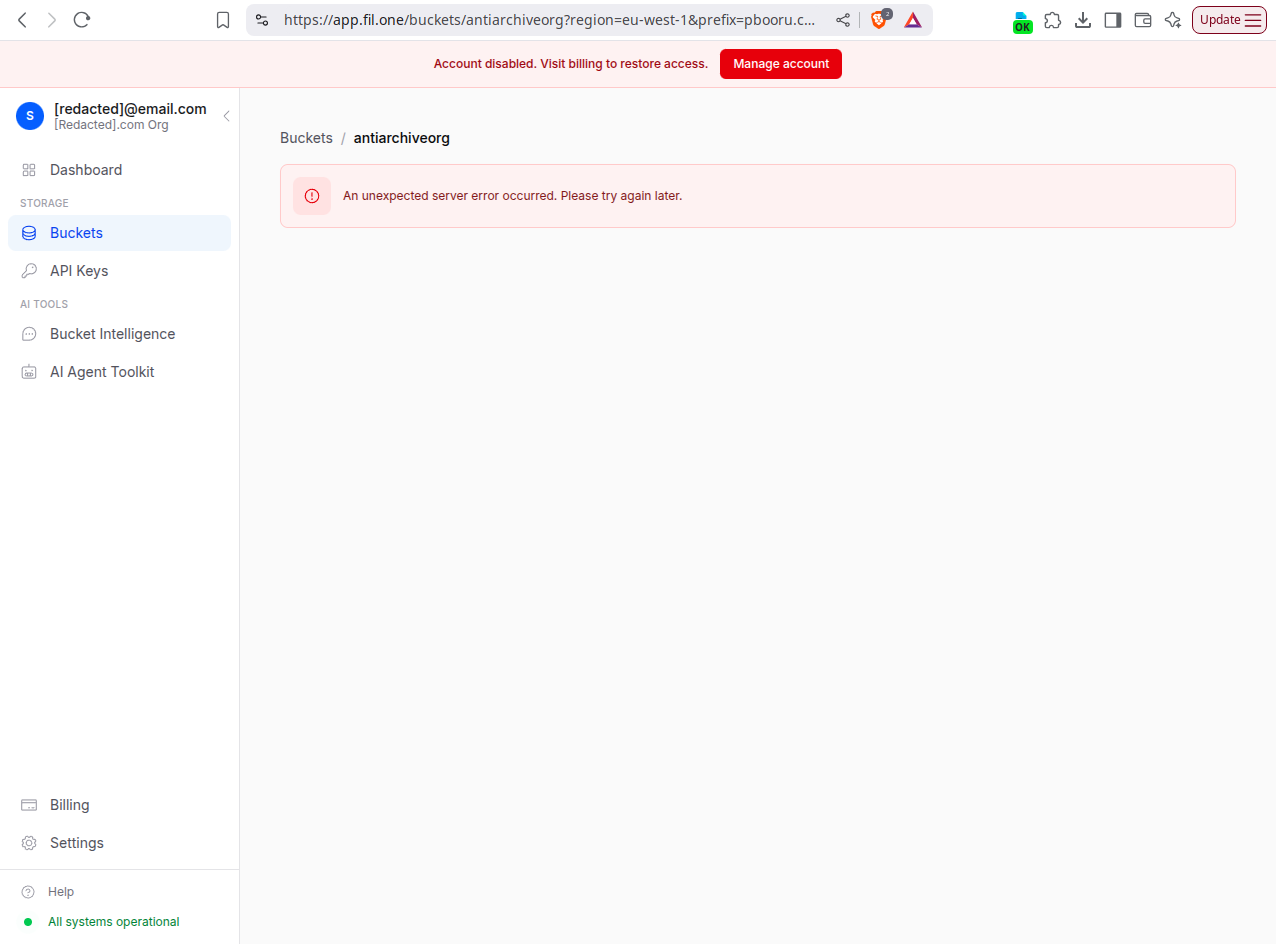Screen dimensions: 1276x944
Task: Click the blue S account avatar
Action: (x=30, y=116)
